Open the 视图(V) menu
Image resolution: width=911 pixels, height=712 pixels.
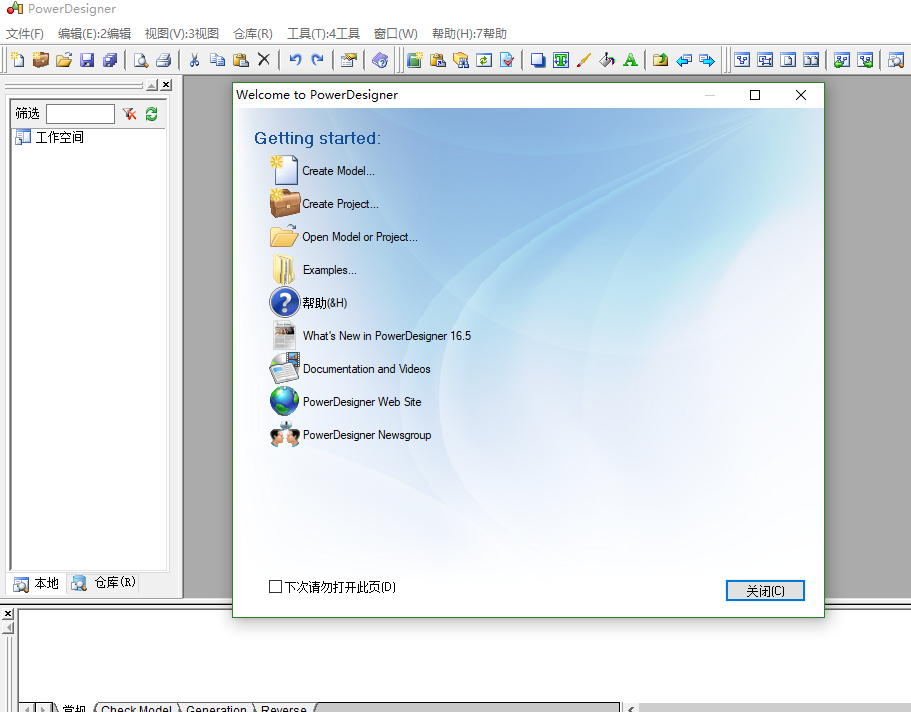(182, 34)
